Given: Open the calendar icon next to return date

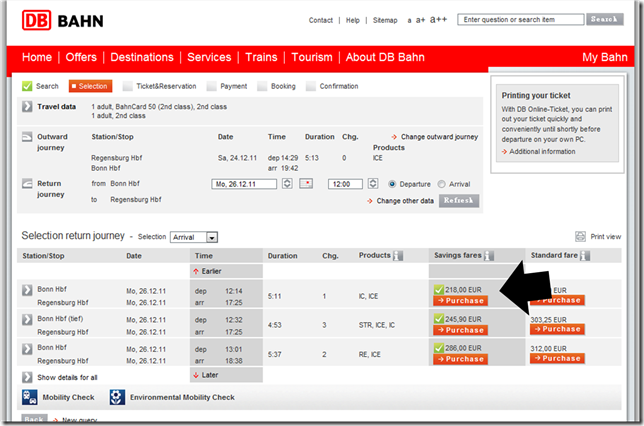Looking at the screenshot, I should tap(306, 183).
